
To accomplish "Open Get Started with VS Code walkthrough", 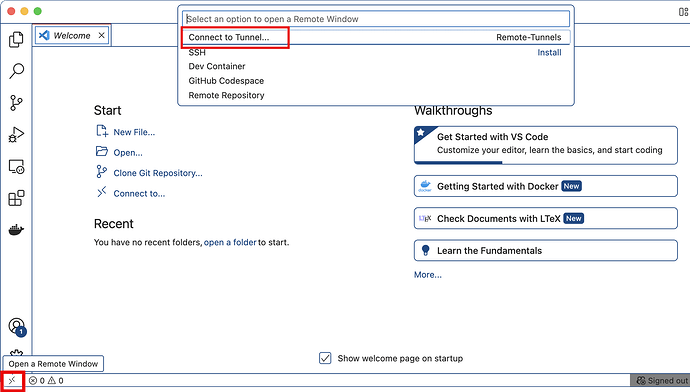I will pos(546,145).
